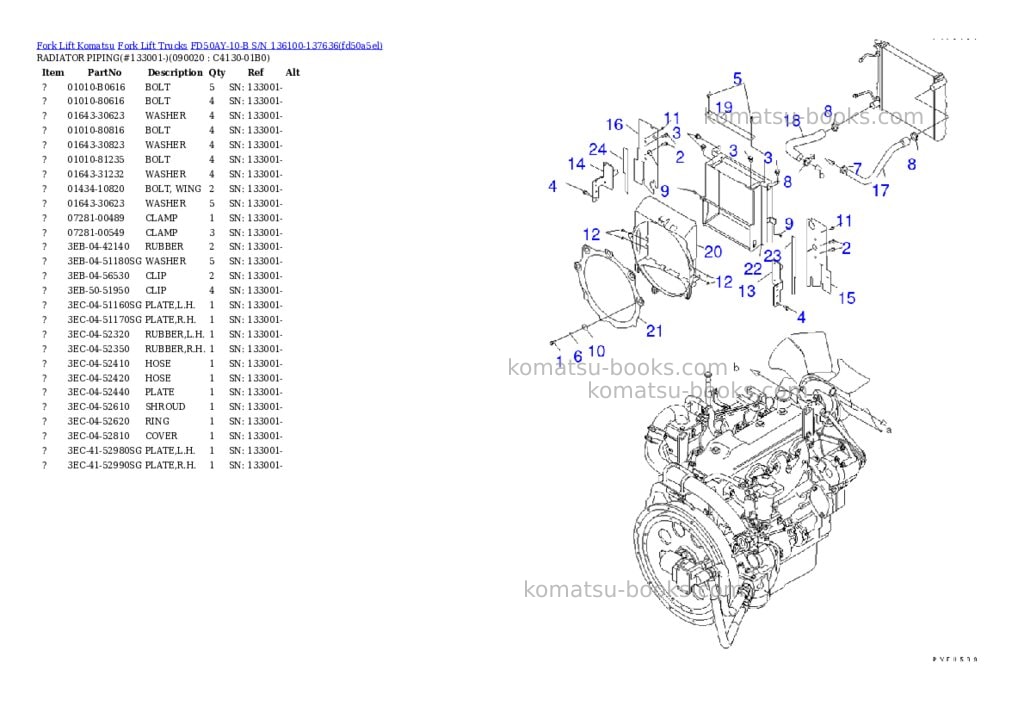Click the Item column header
This screenshot has width=1024, height=725.
[53, 72]
